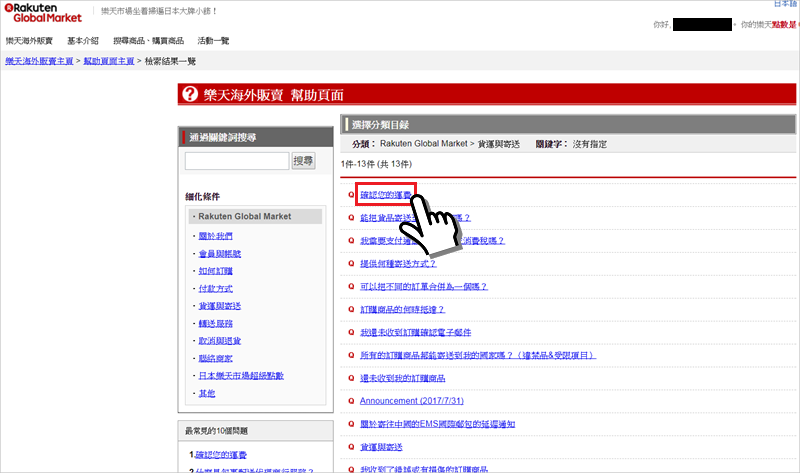Go to 樂天海外販賣主頁 breadcrumb link
This screenshot has height=473, width=800.
click(x=39, y=61)
